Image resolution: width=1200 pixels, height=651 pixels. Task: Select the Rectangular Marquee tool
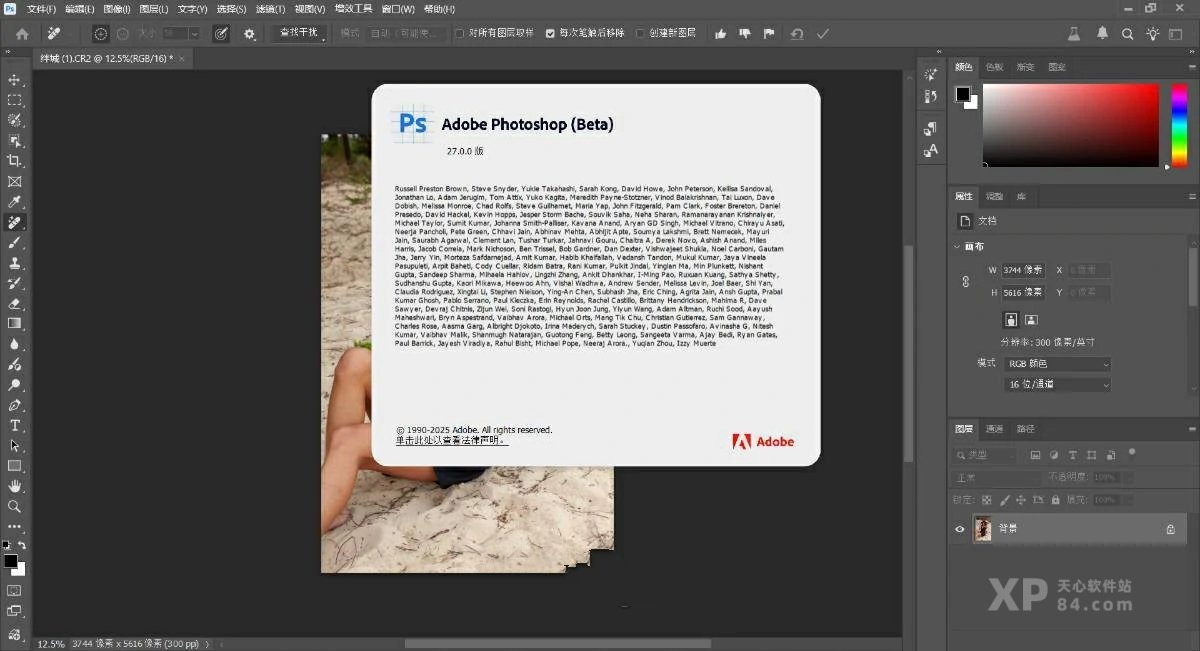point(14,100)
